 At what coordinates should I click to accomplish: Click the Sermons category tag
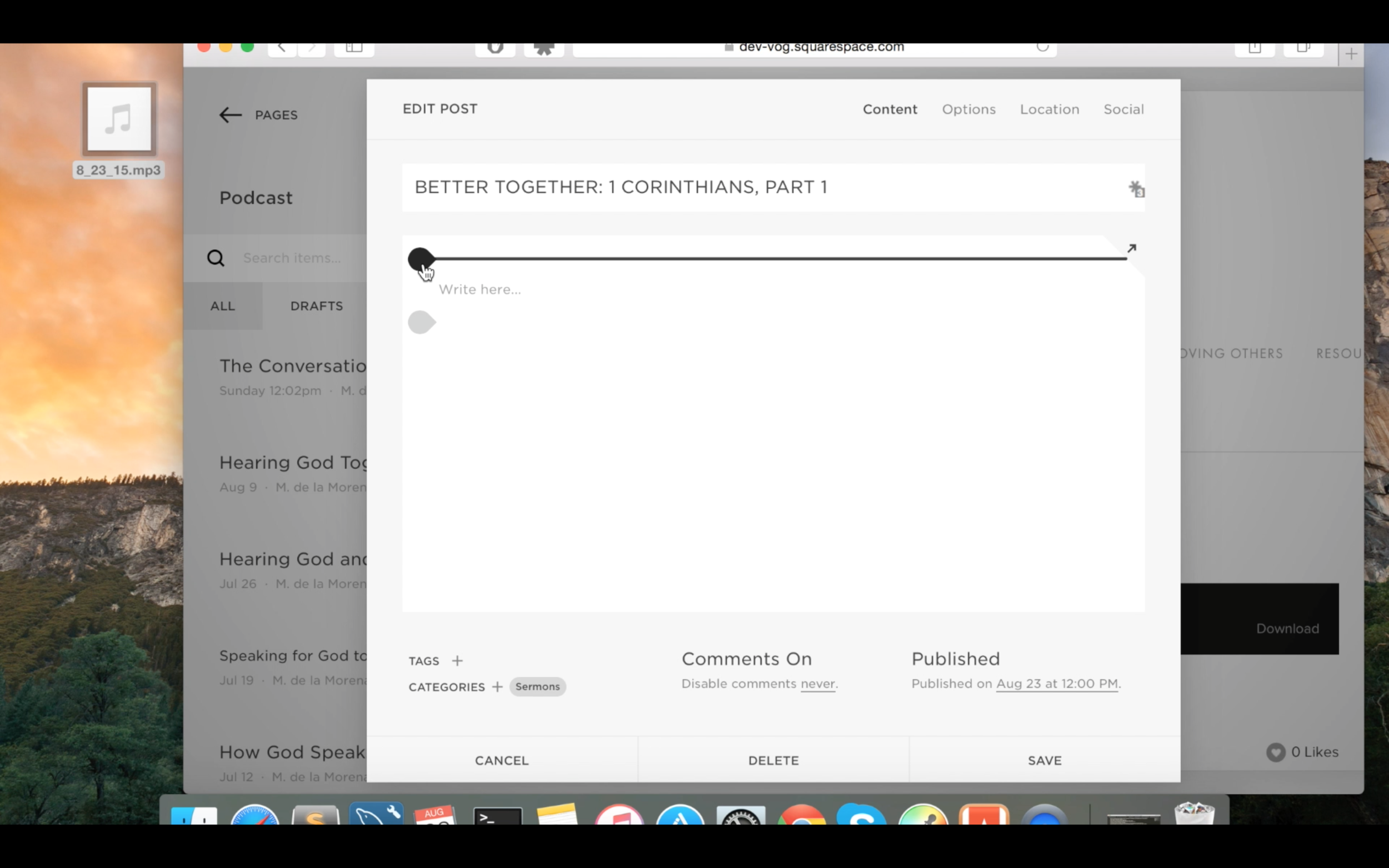(x=537, y=686)
